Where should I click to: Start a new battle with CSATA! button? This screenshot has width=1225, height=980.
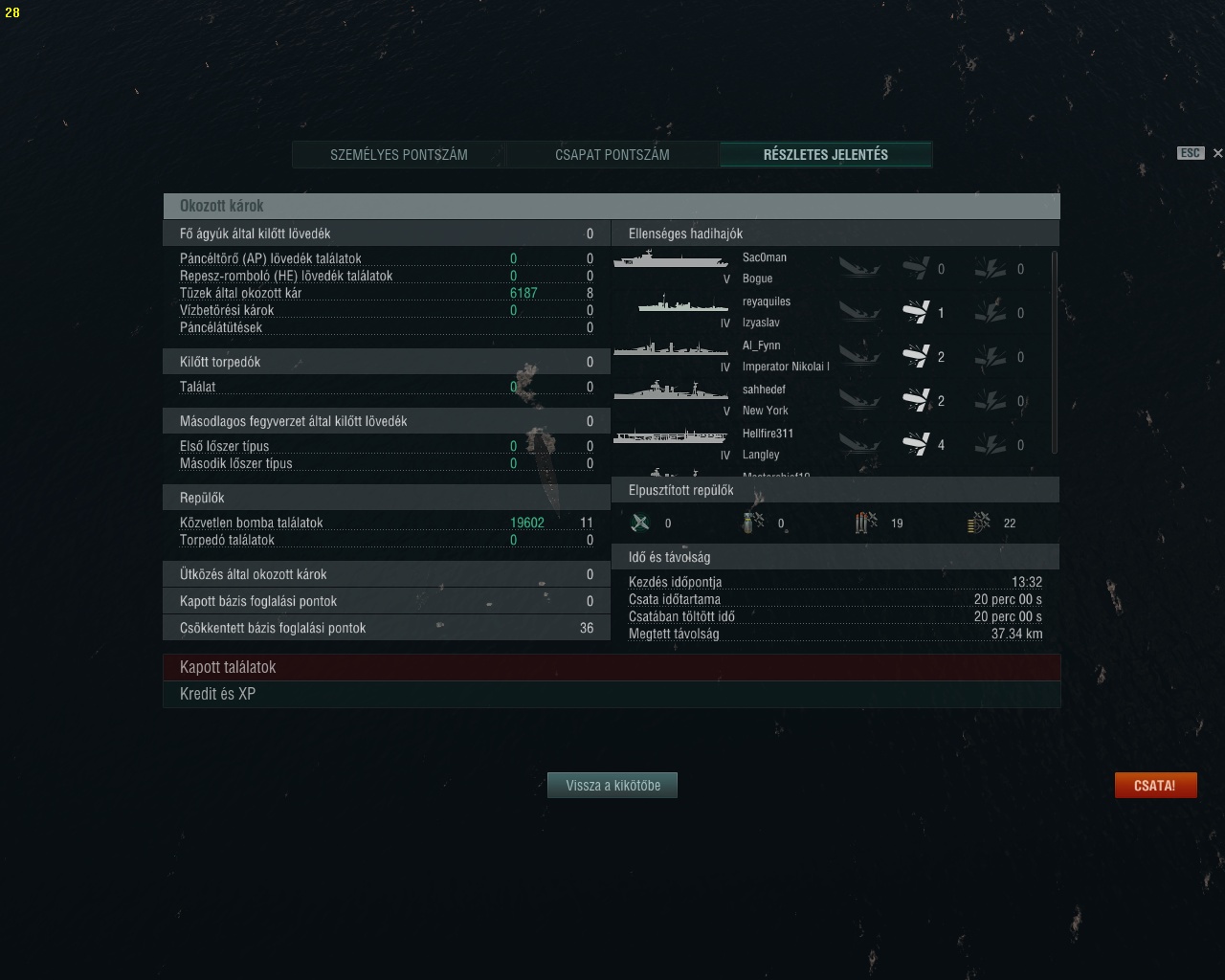coord(1155,785)
